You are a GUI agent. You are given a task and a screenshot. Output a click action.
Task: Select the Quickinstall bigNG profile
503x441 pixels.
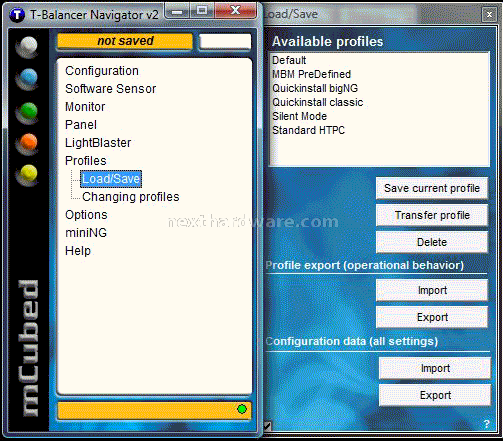pyautogui.click(x=315, y=88)
